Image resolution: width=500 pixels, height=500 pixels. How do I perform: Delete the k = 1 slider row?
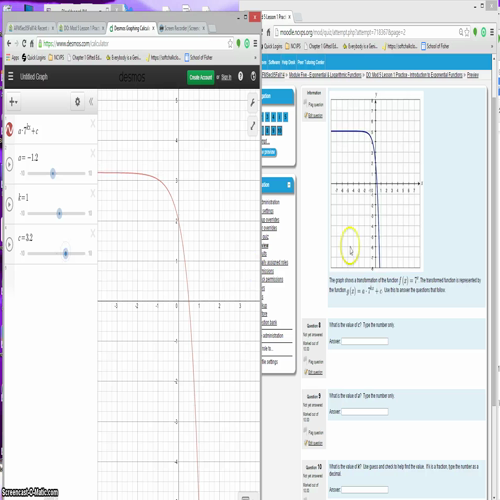coord(92,193)
